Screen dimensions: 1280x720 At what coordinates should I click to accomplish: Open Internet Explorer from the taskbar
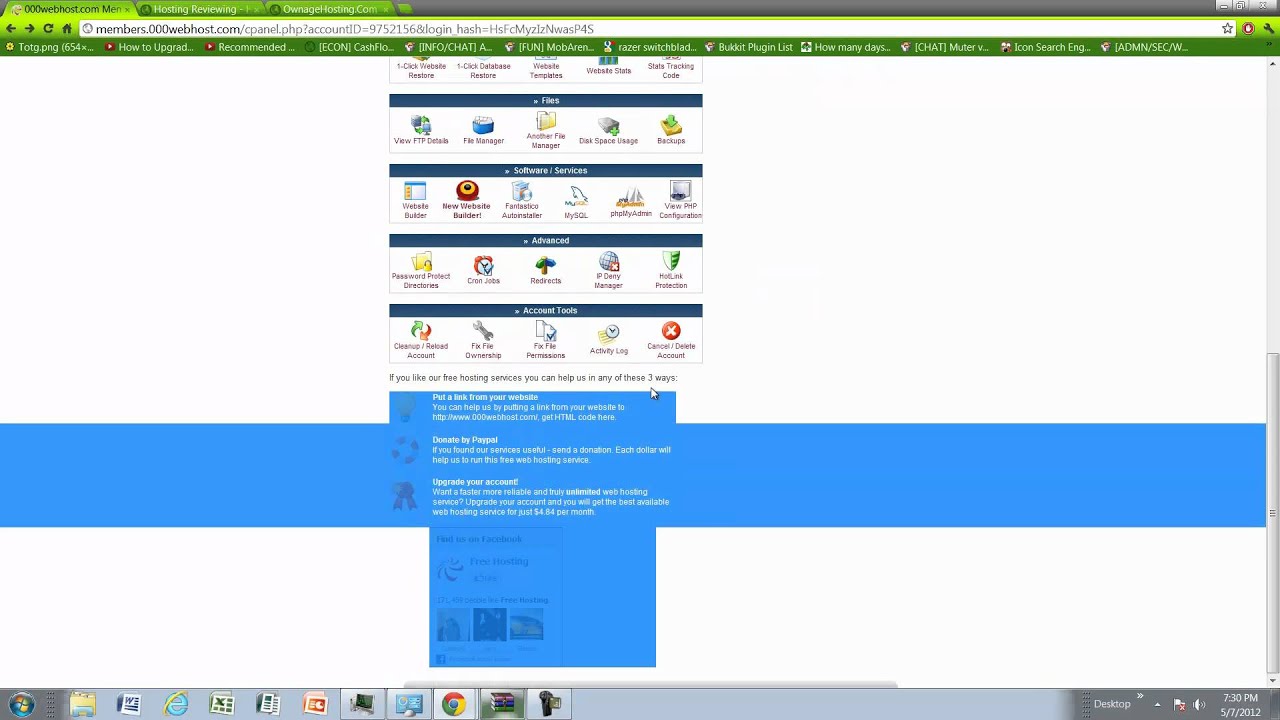point(176,704)
